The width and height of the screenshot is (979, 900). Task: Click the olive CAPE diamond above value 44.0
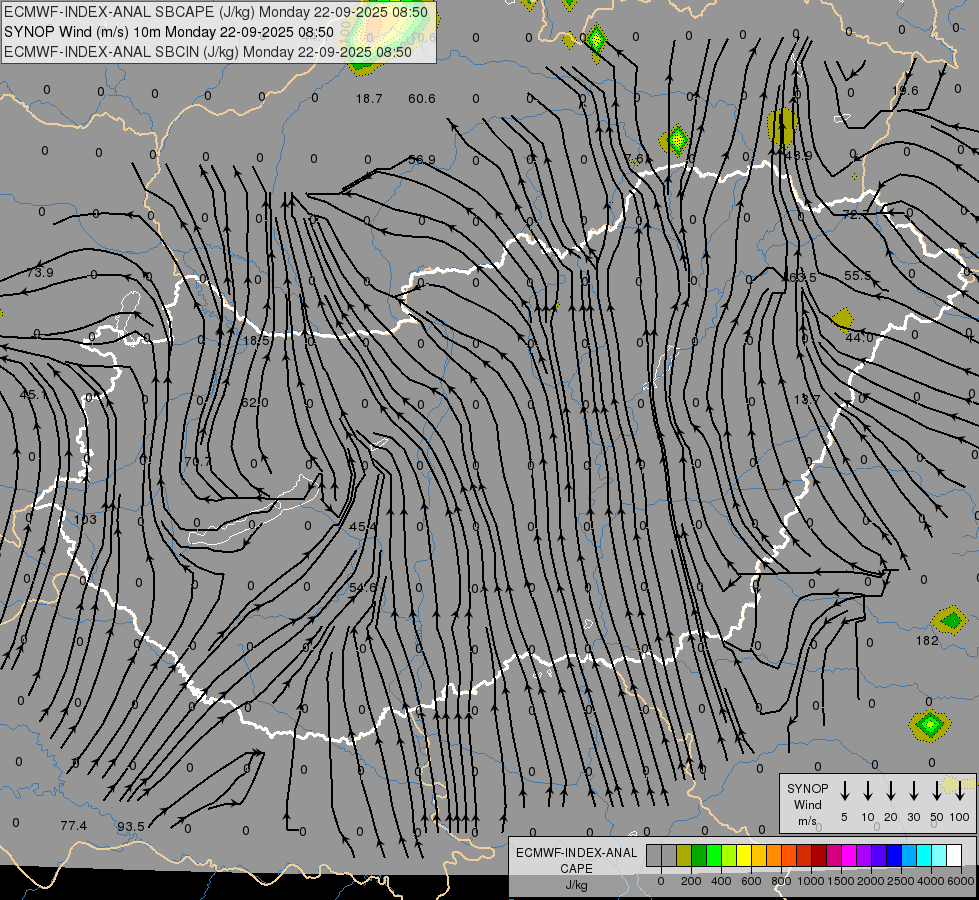(x=842, y=320)
